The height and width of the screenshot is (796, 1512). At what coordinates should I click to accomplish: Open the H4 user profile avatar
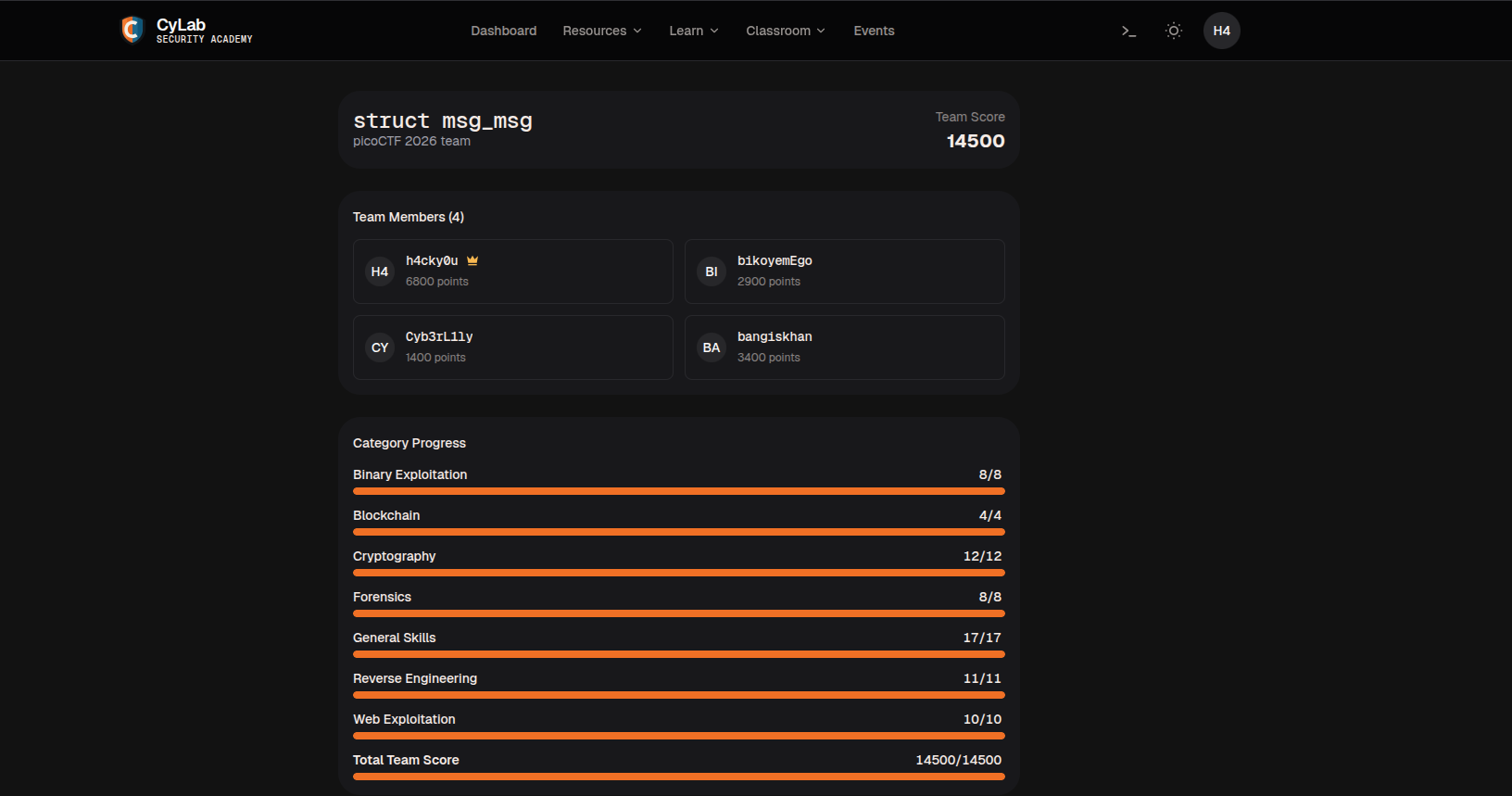tap(1222, 31)
